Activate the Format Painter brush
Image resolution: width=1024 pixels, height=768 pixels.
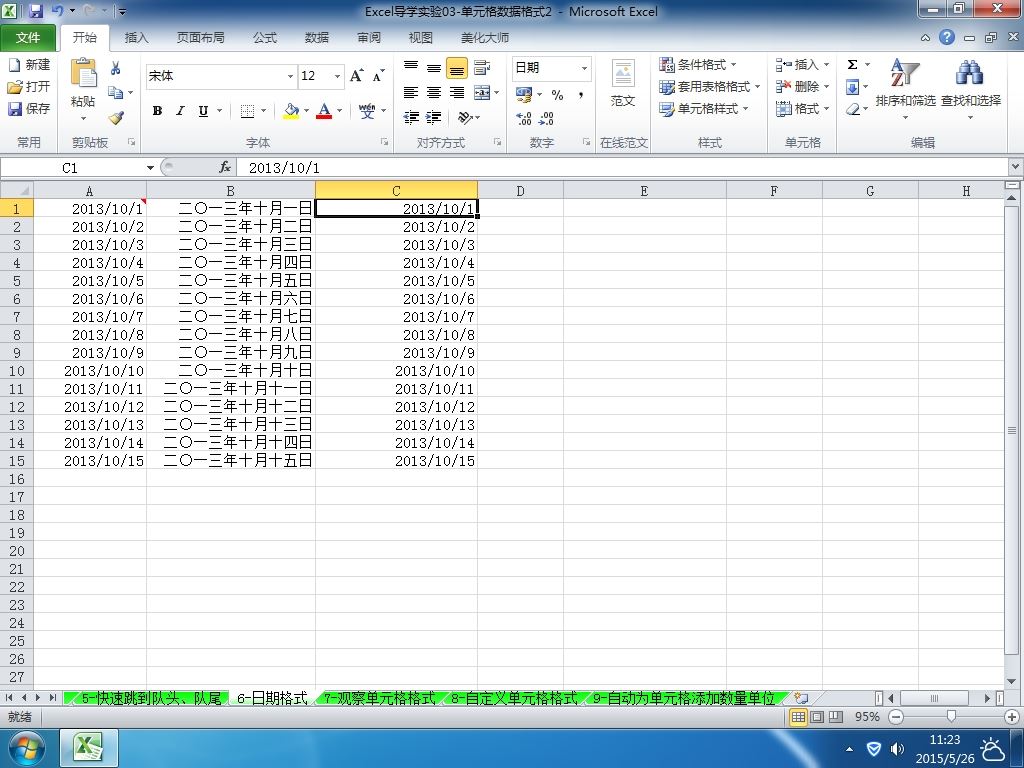[116, 118]
